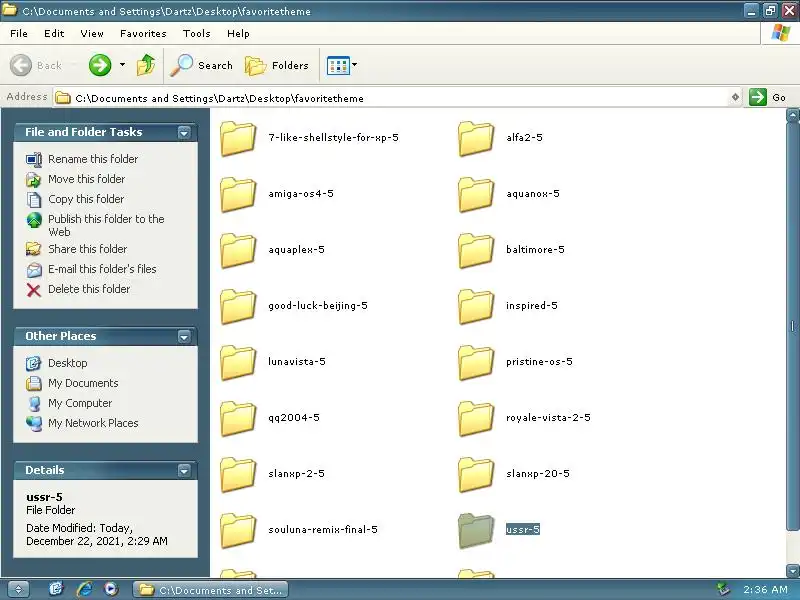Select the royale-vista-2-5 folder icon
800x600 pixels.
476,419
